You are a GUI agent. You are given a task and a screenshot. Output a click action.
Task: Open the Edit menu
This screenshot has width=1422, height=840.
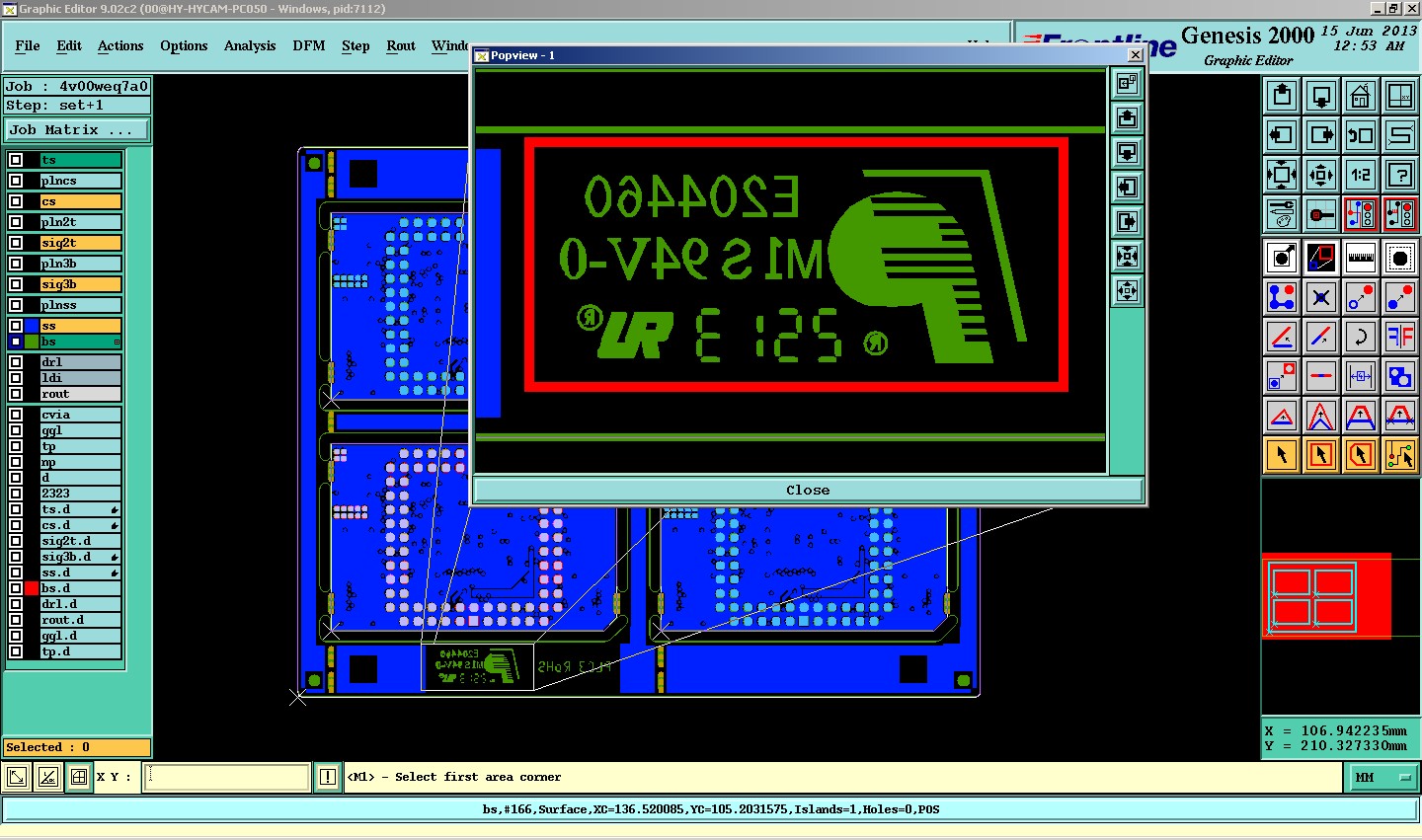click(69, 45)
